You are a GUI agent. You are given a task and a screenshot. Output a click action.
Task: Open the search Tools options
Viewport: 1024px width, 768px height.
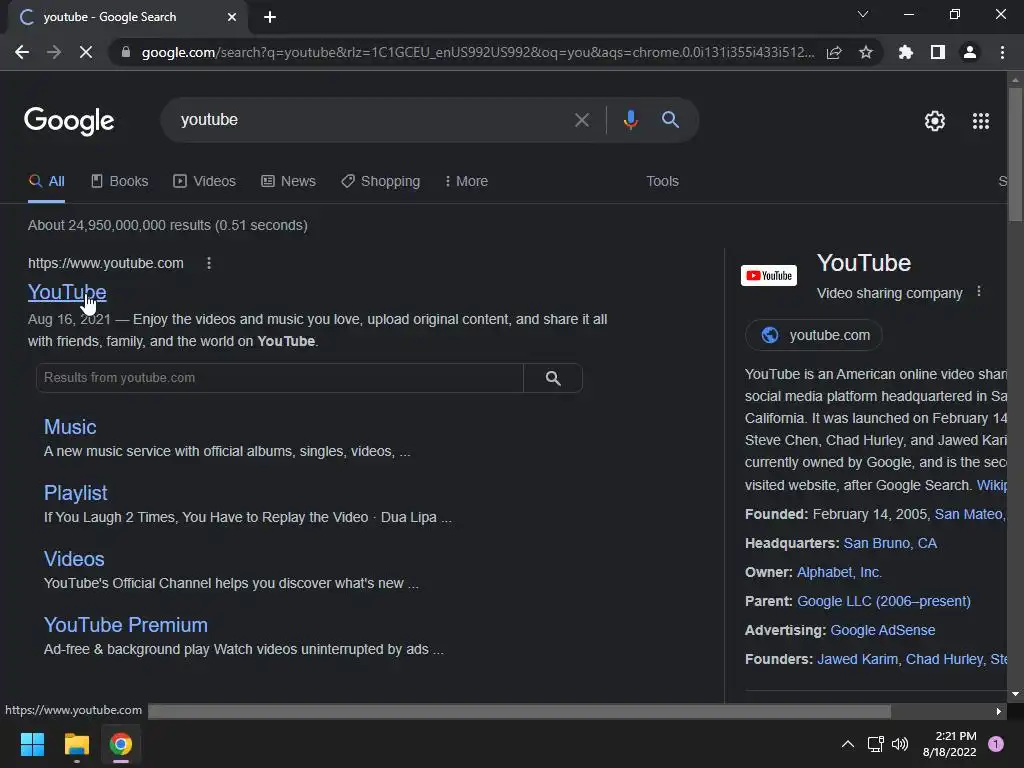coord(662,182)
